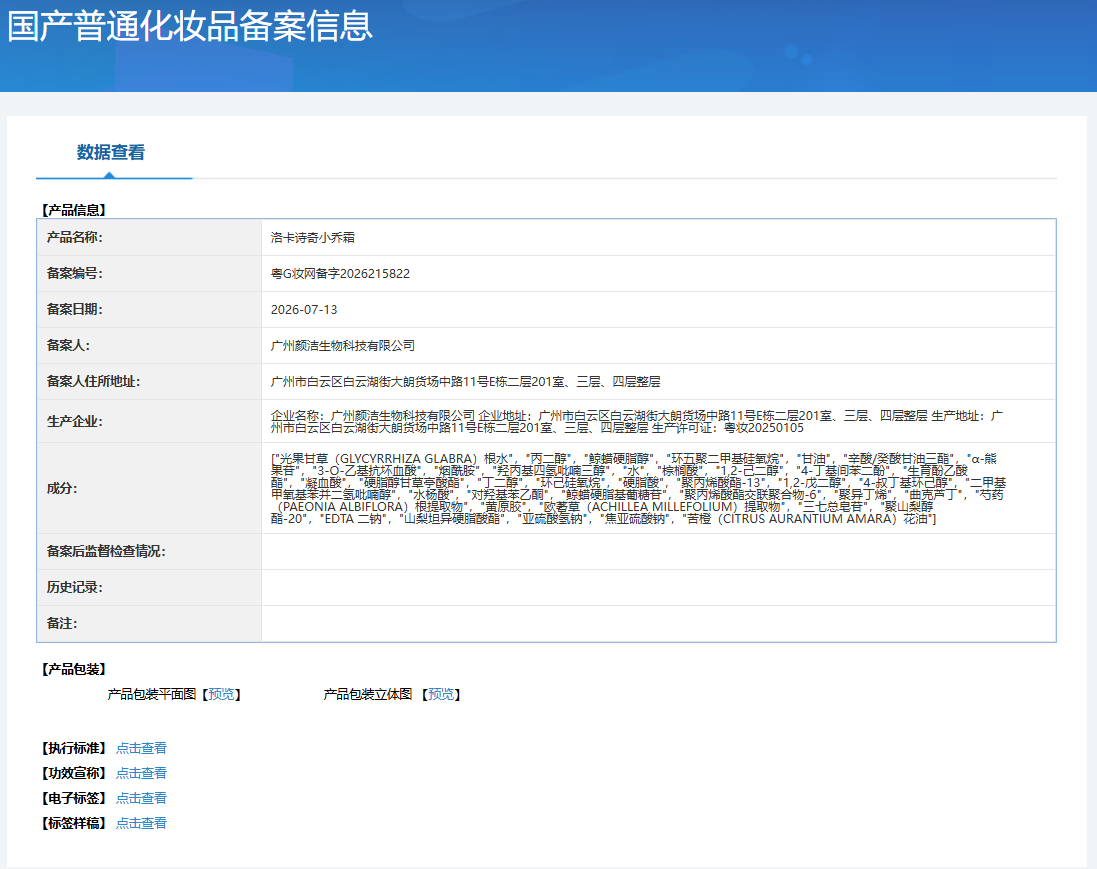Open 功效宣称 点击查看 link
This screenshot has height=869, width=1097.
[141, 773]
